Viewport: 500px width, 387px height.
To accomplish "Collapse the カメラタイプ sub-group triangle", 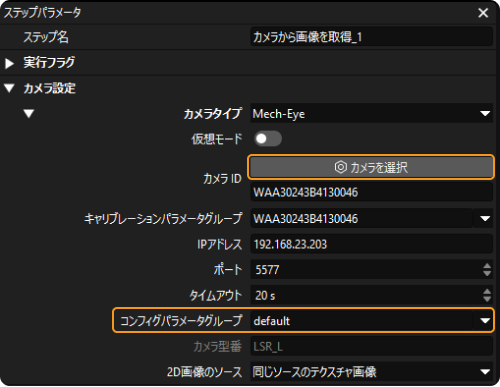I will tap(29, 114).
